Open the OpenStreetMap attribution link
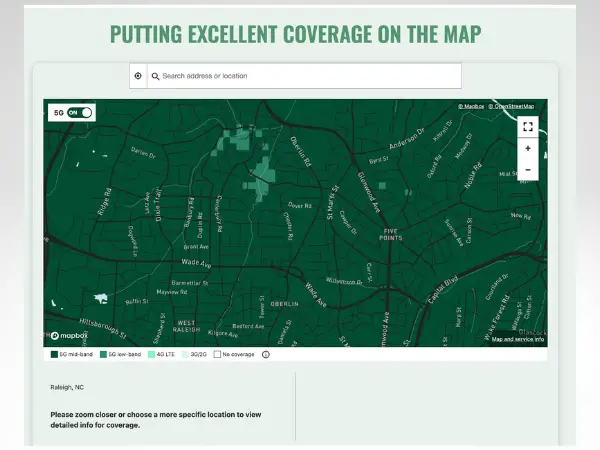 tap(511, 106)
